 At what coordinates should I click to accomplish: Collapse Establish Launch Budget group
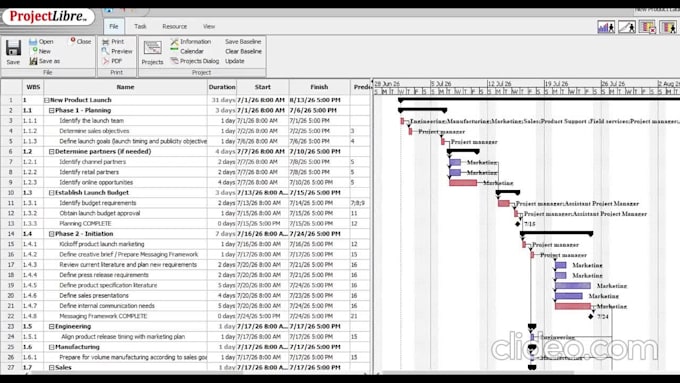click(52, 193)
